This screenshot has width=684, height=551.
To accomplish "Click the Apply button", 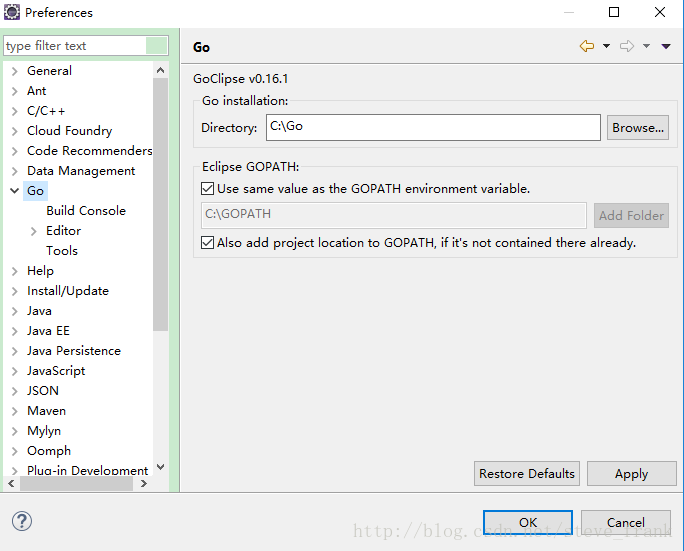I will 632,473.
